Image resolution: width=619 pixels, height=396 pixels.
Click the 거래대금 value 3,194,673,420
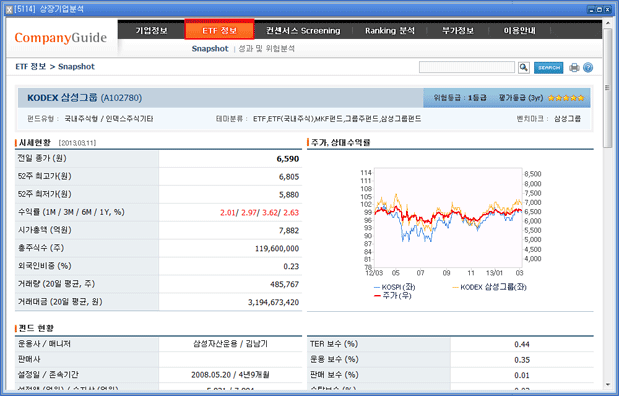point(273,302)
